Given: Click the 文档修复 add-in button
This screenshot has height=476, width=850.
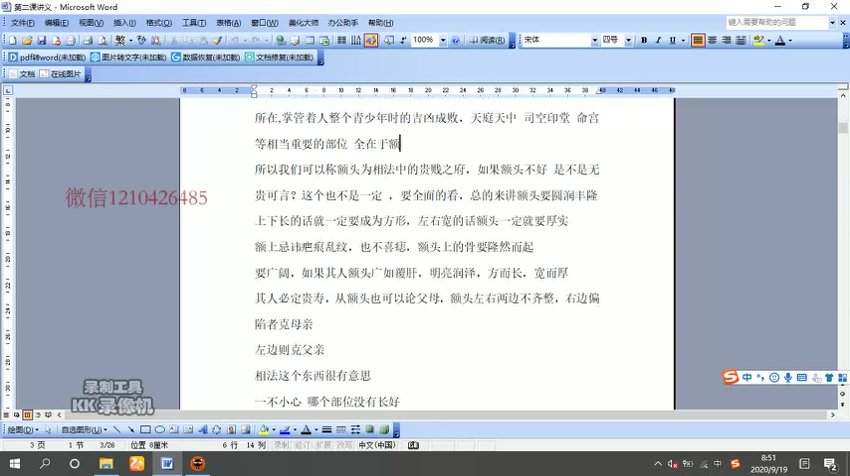Looking at the screenshot, I should (x=279, y=57).
